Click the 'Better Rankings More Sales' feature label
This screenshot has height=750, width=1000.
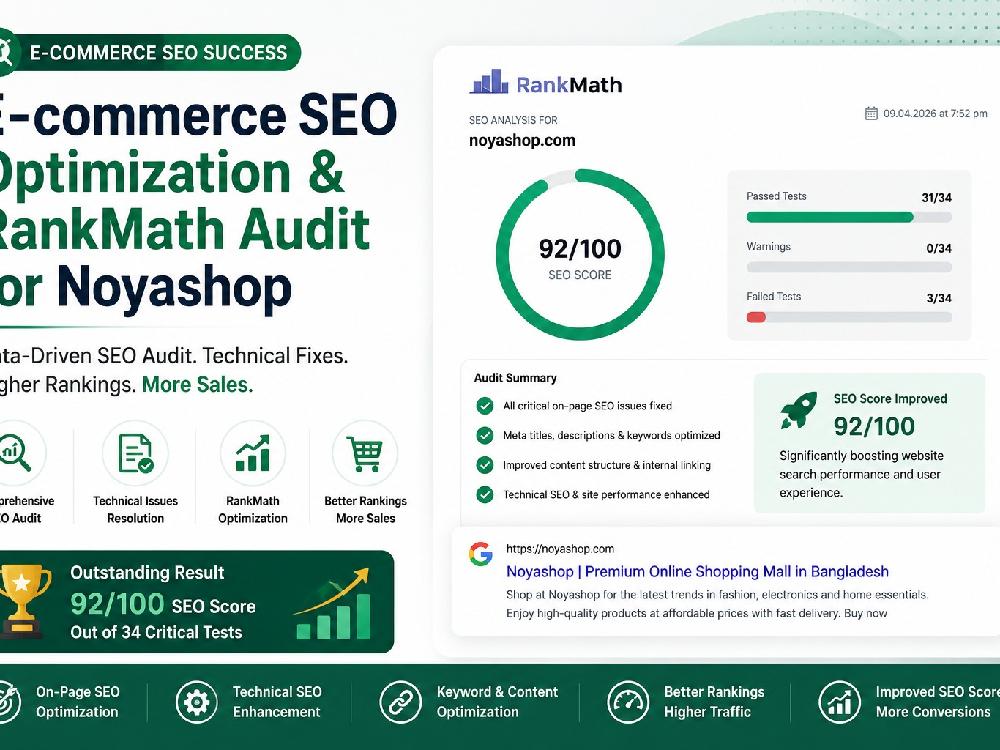tap(365, 510)
